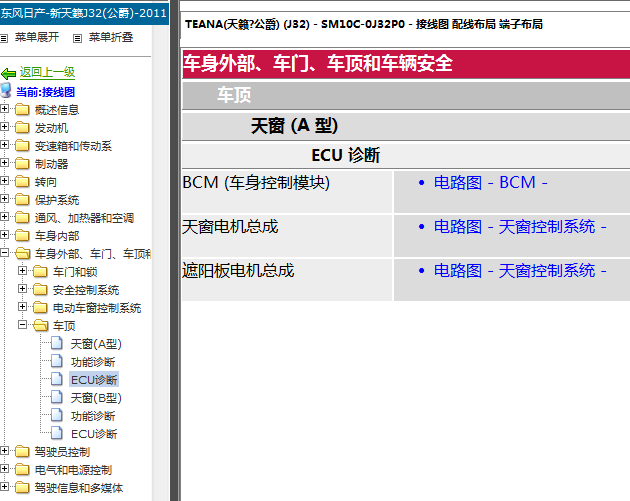The height and width of the screenshot is (501, 630).
Task: Click the open 车身外部 folder icon
Action: pyautogui.click(x=22, y=254)
